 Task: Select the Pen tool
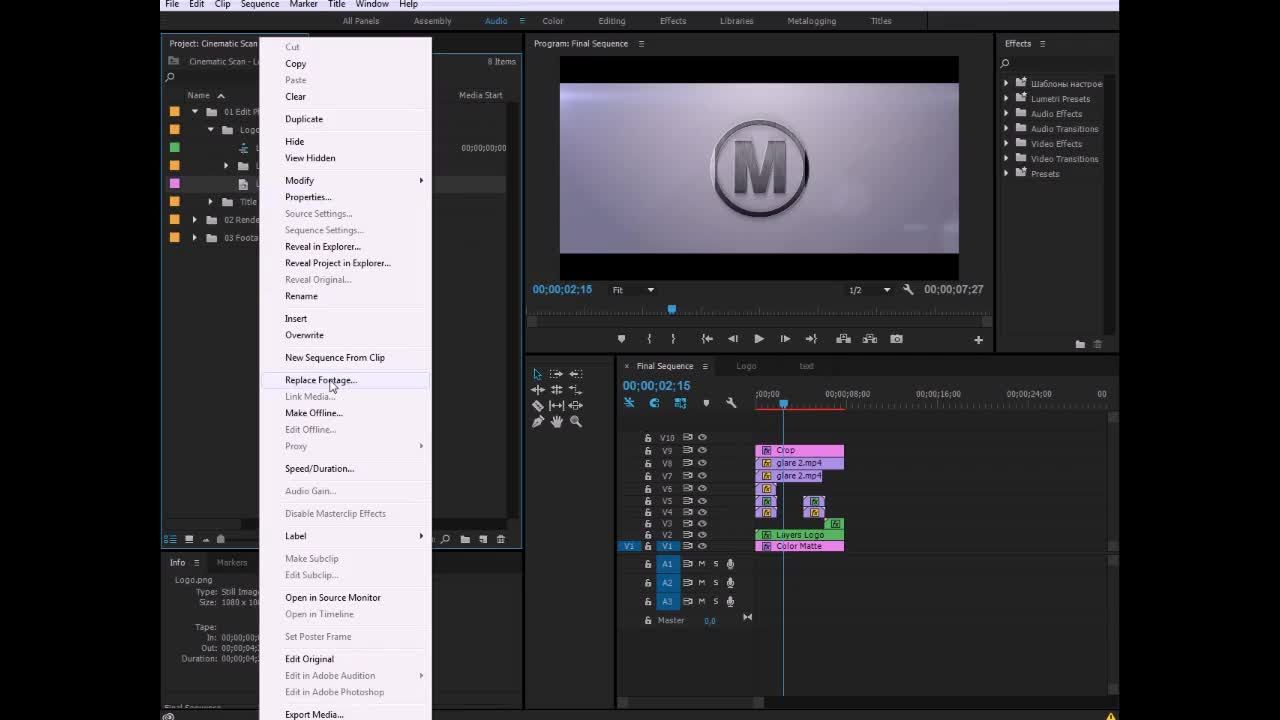(x=538, y=422)
